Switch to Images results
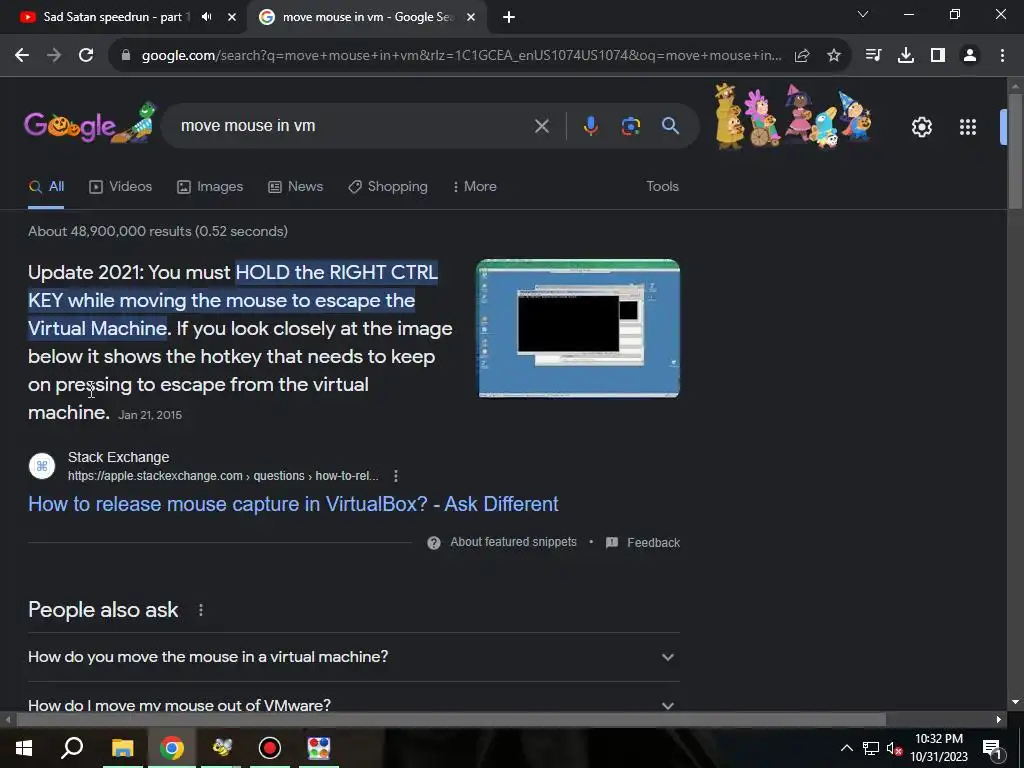The width and height of the screenshot is (1024, 768). [x=210, y=187]
